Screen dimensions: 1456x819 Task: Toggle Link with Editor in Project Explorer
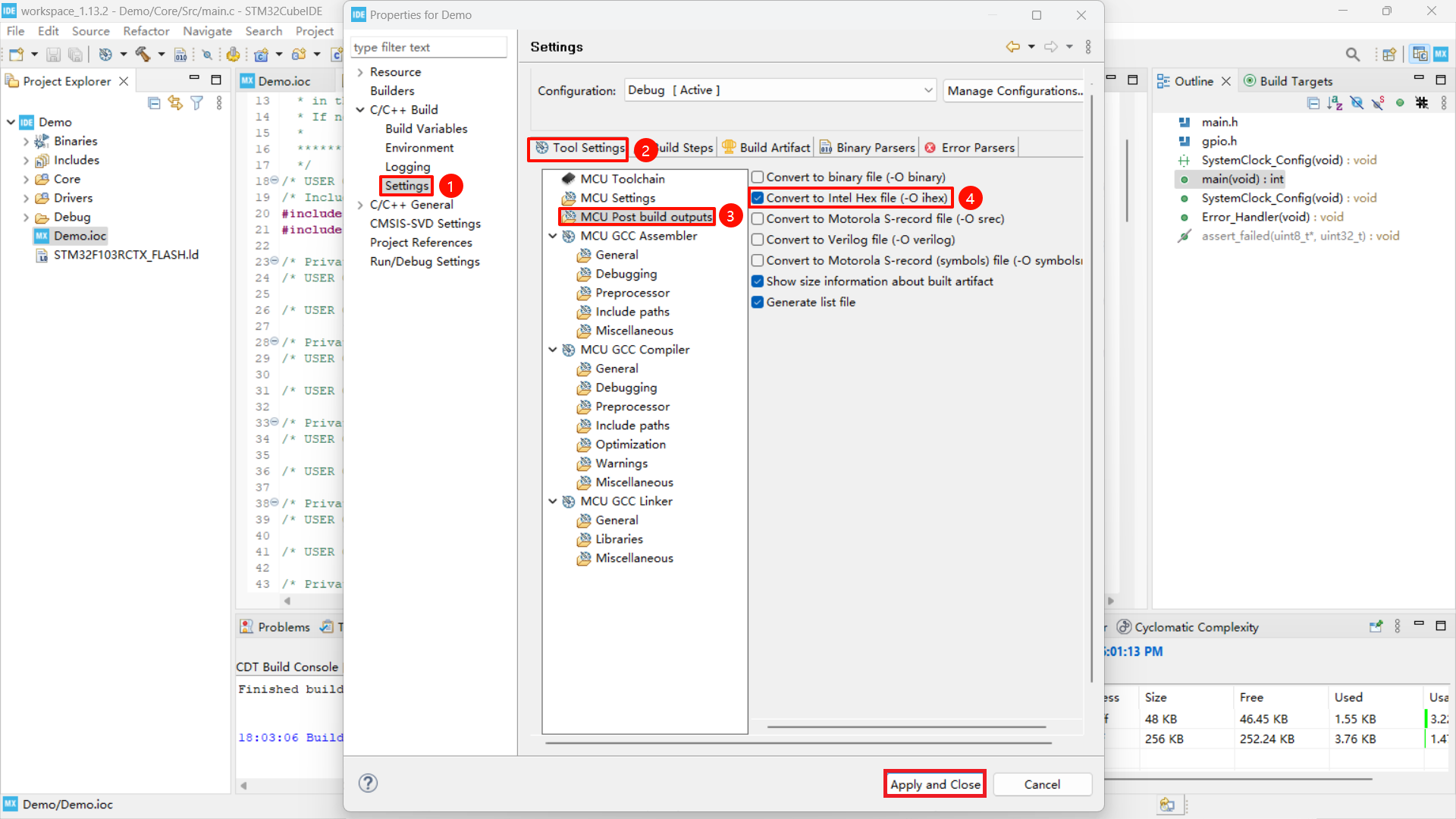(175, 103)
